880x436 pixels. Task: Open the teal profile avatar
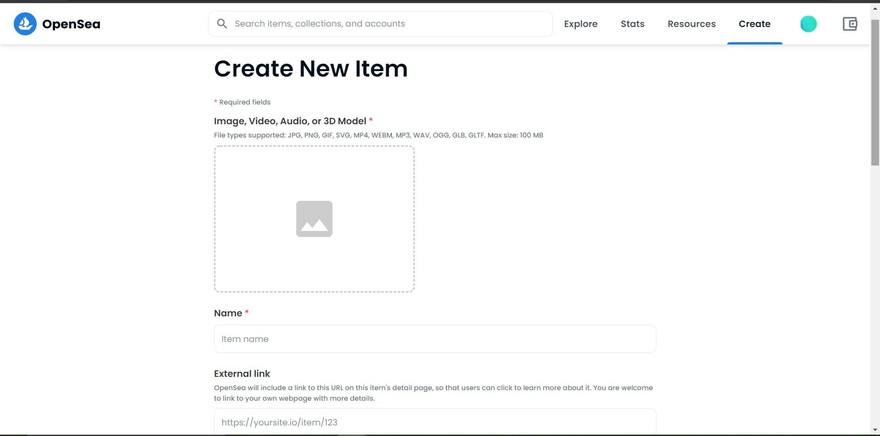pyautogui.click(x=808, y=24)
